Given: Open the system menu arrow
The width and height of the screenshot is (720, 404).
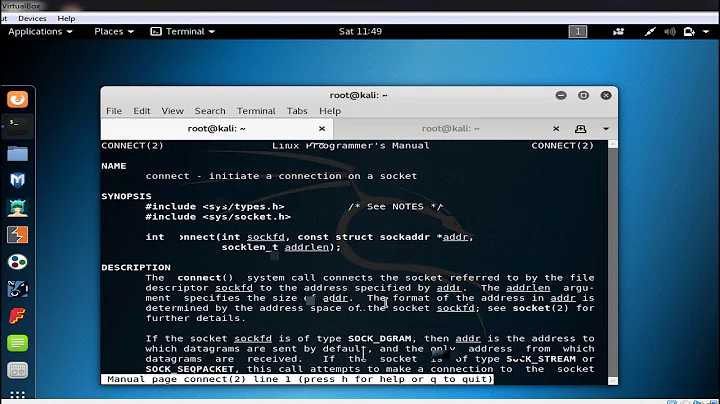Looking at the screenshot, I should coord(706,31).
